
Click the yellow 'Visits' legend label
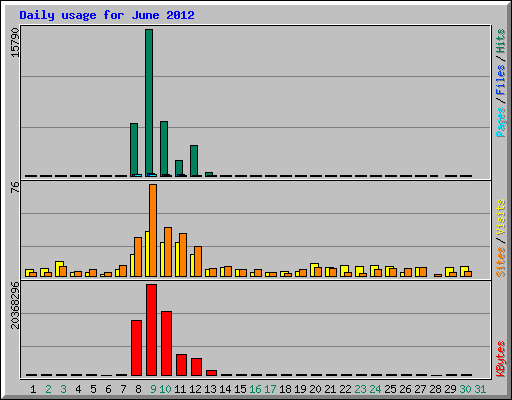(x=501, y=218)
